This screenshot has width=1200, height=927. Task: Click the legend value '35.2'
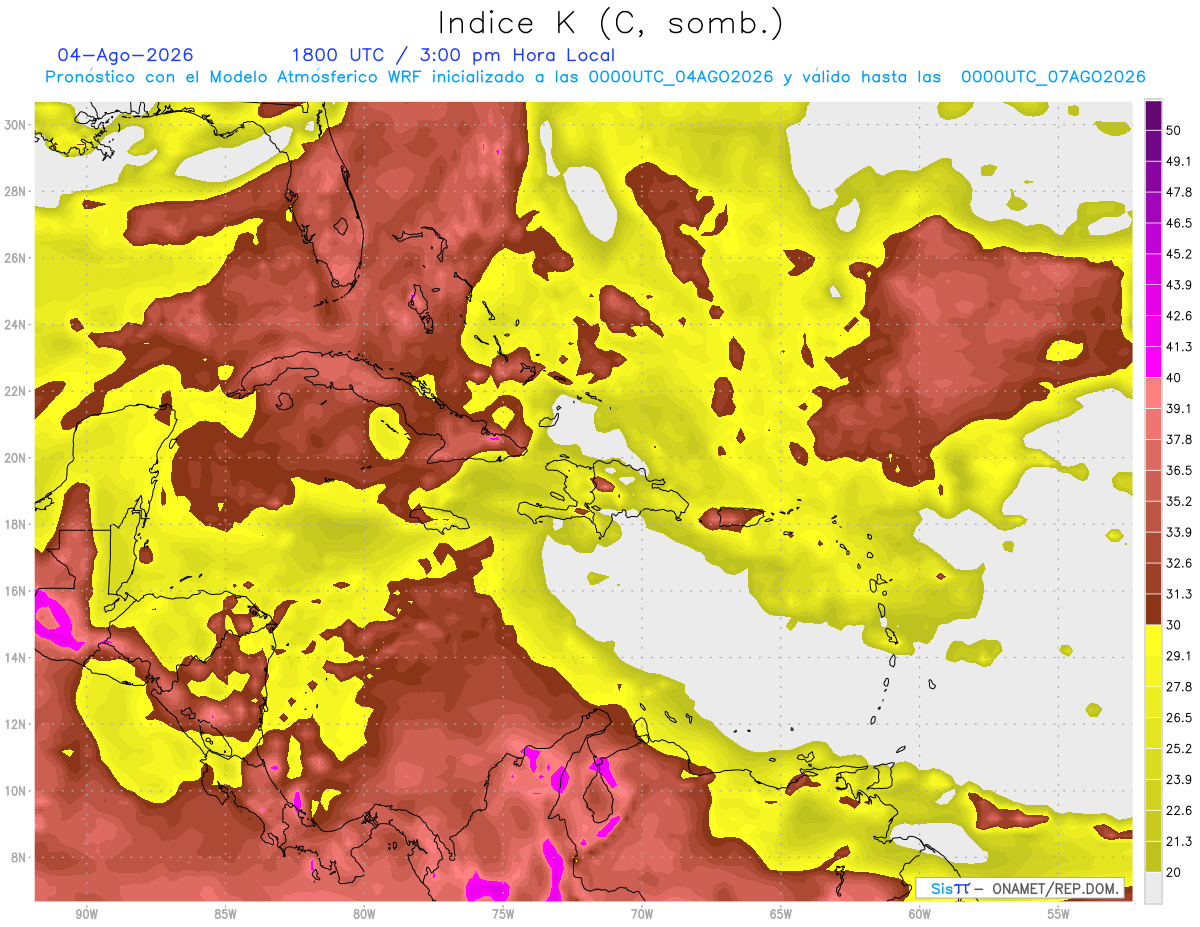point(1180,501)
